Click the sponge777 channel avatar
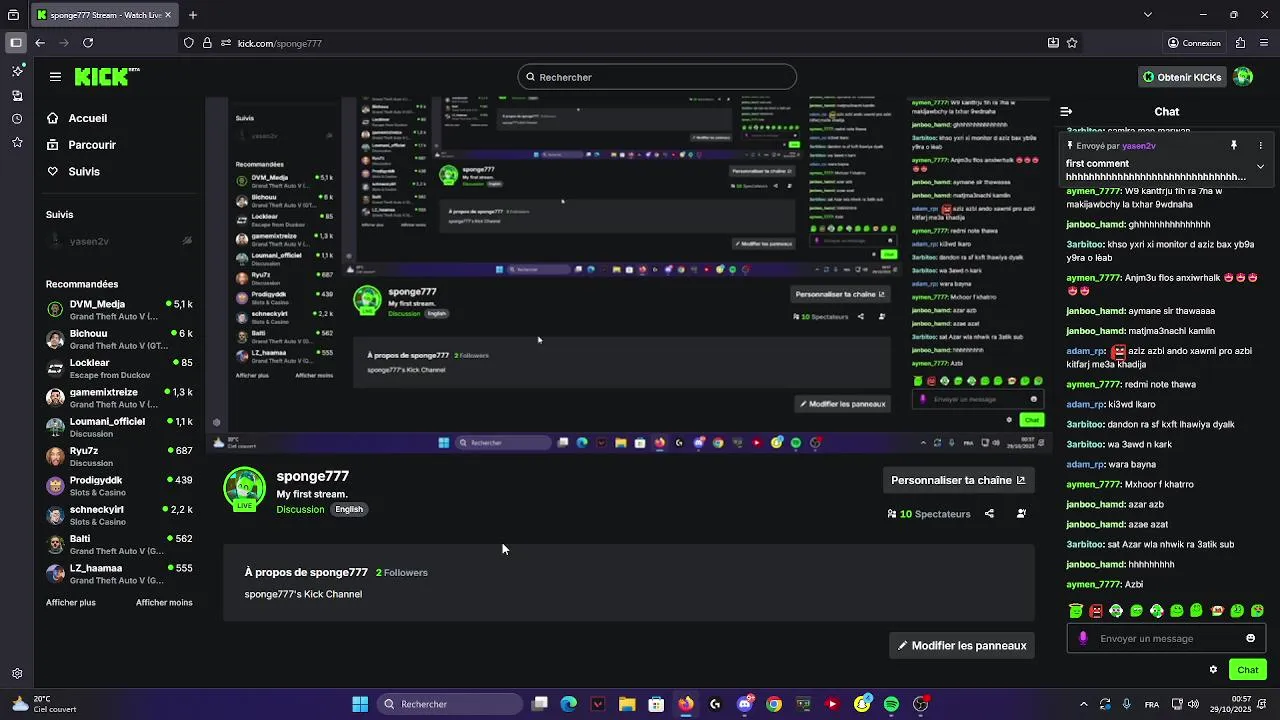Screen dimensions: 1280x720 (244, 489)
